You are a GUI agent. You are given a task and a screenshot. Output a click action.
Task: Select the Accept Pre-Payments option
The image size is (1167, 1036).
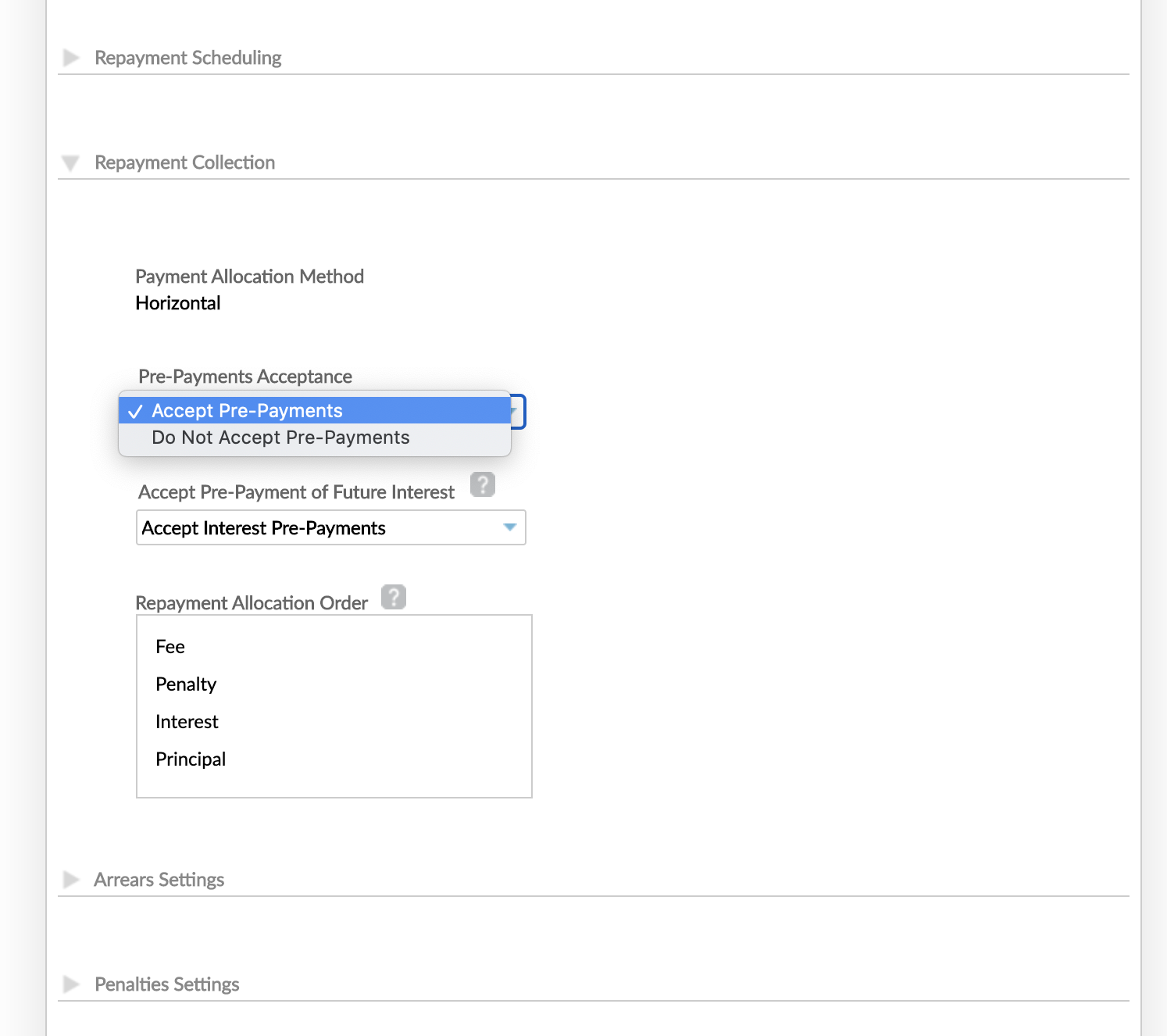click(247, 409)
